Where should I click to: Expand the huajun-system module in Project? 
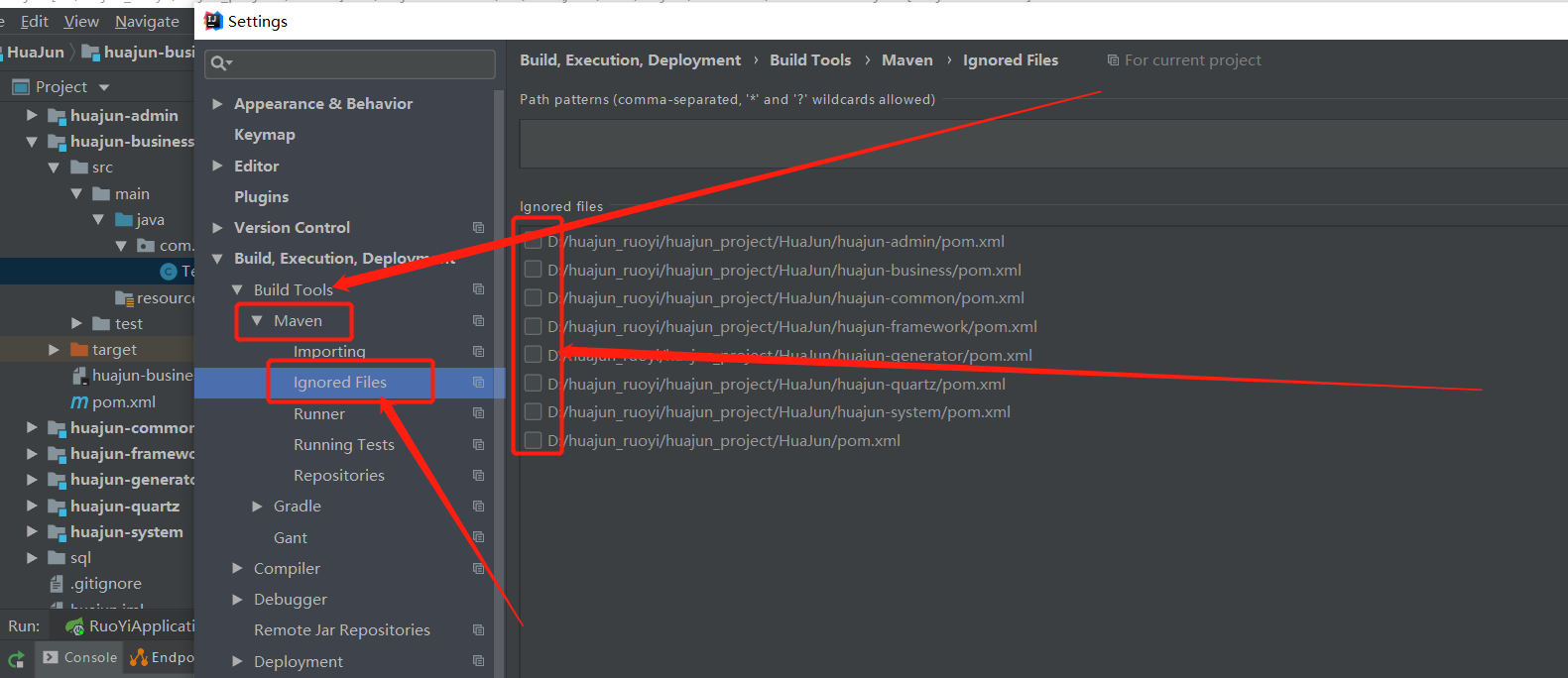pos(32,532)
